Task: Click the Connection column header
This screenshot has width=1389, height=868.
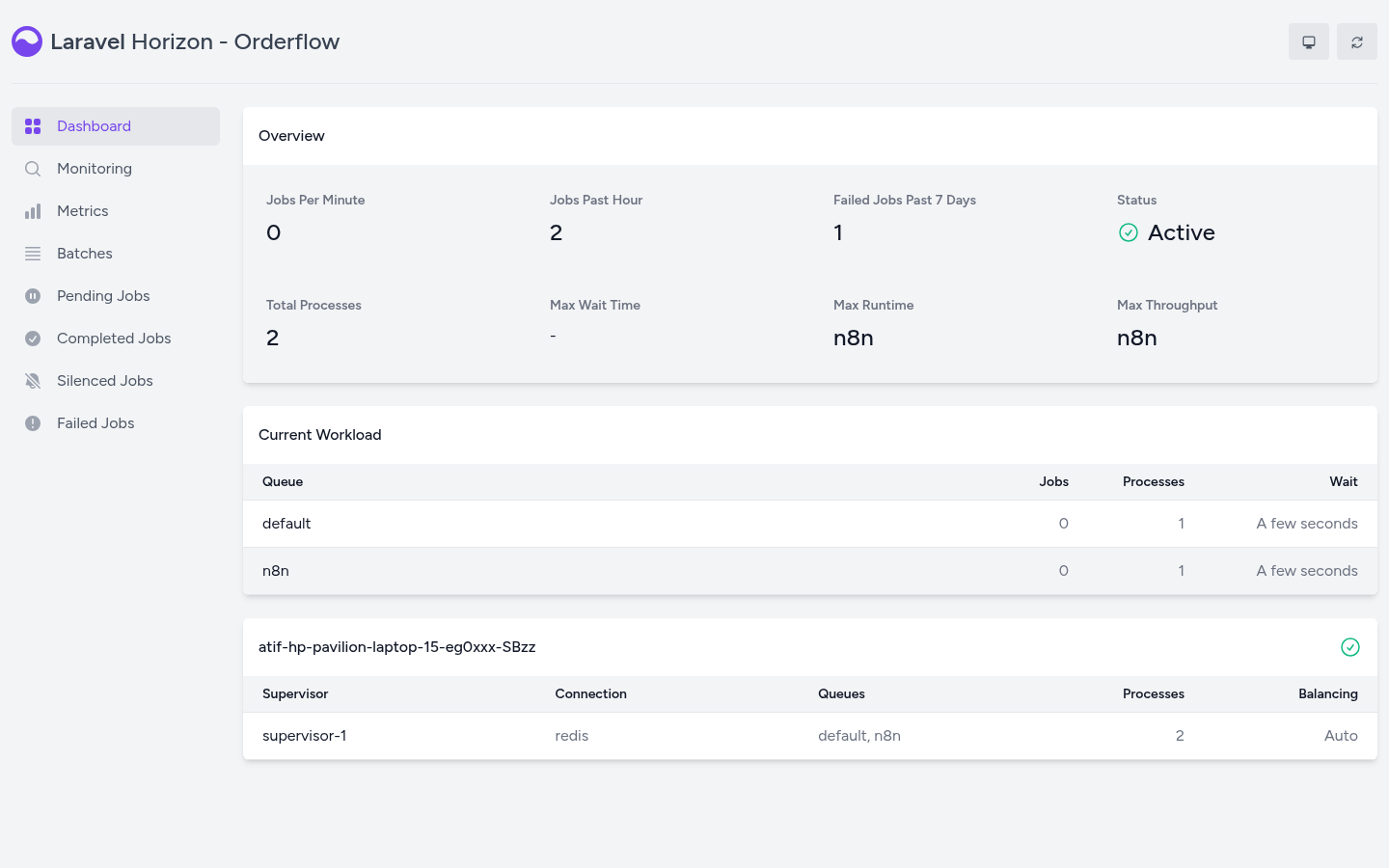Action: coord(591,693)
